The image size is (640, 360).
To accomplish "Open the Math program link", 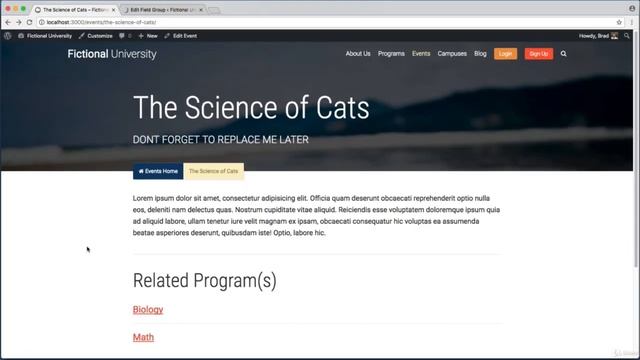I will (x=143, y=337).
